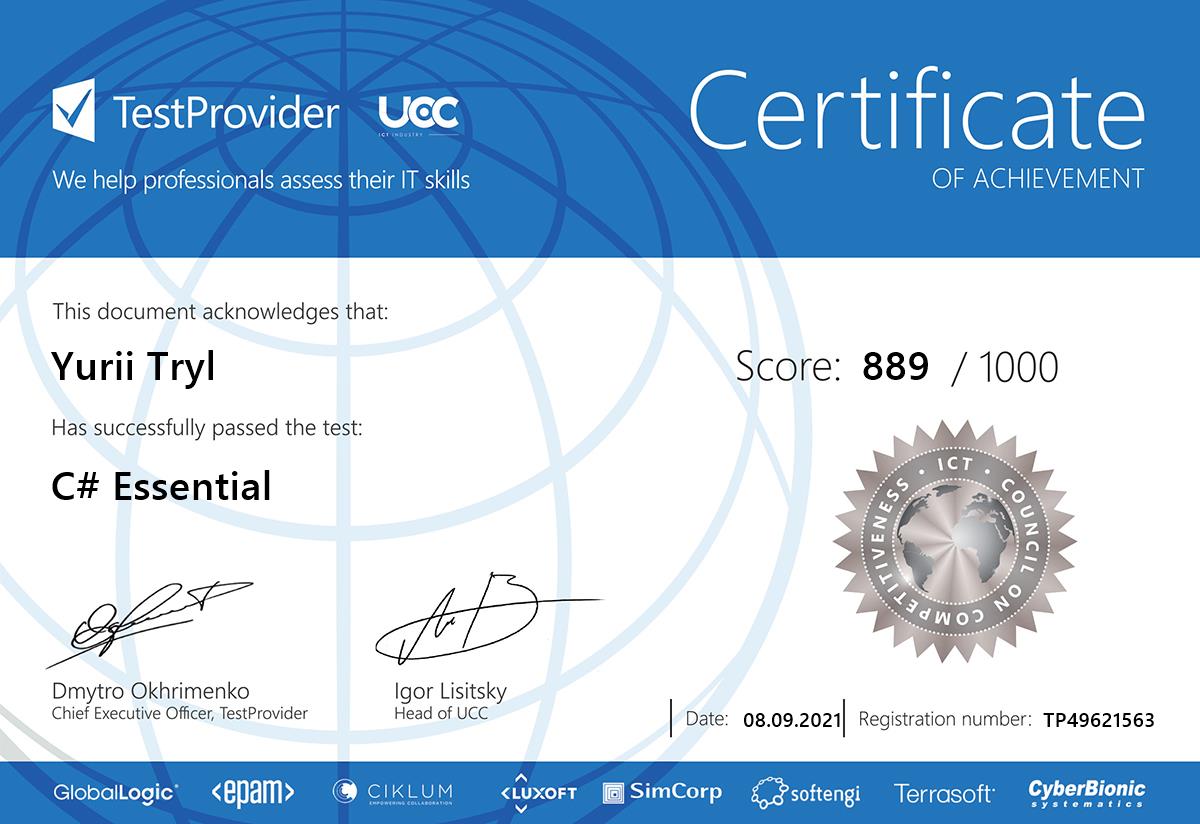The height and width of the screenshot is (824, 1200).
Task: Select the recipient name Yurii Tryl
Action: (x=133, y=366)
